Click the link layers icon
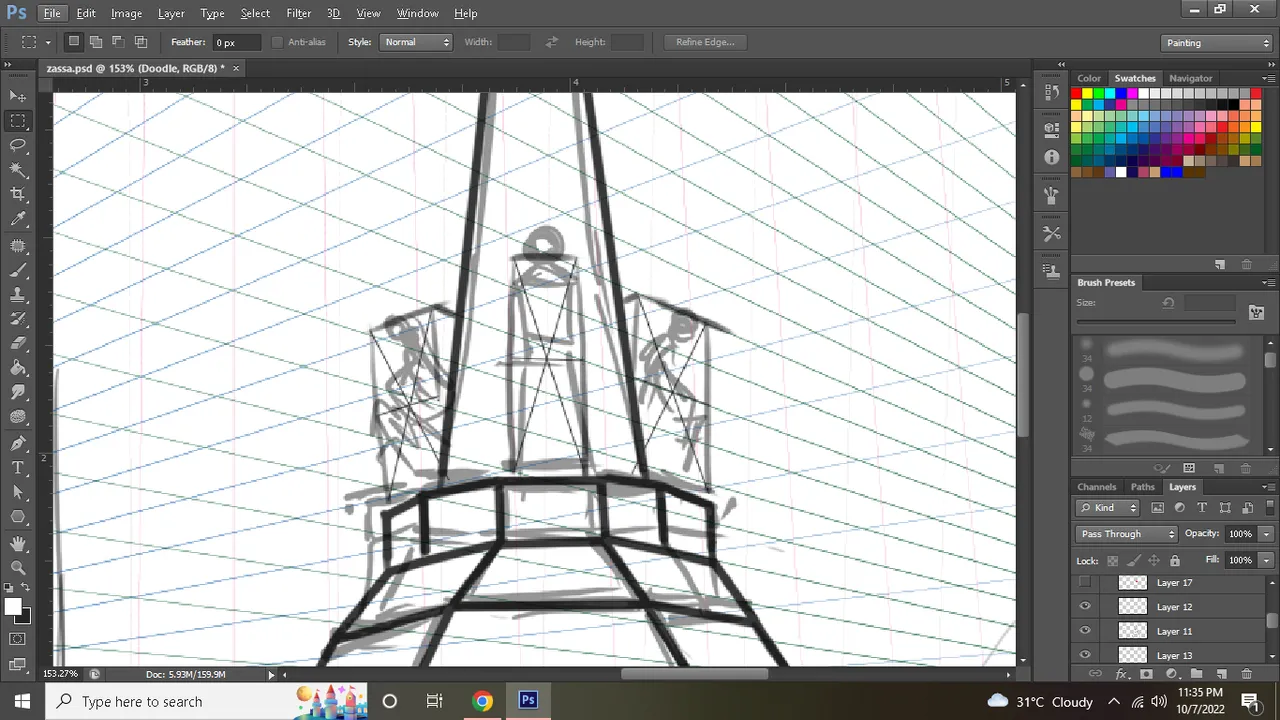 [1095, 674]
